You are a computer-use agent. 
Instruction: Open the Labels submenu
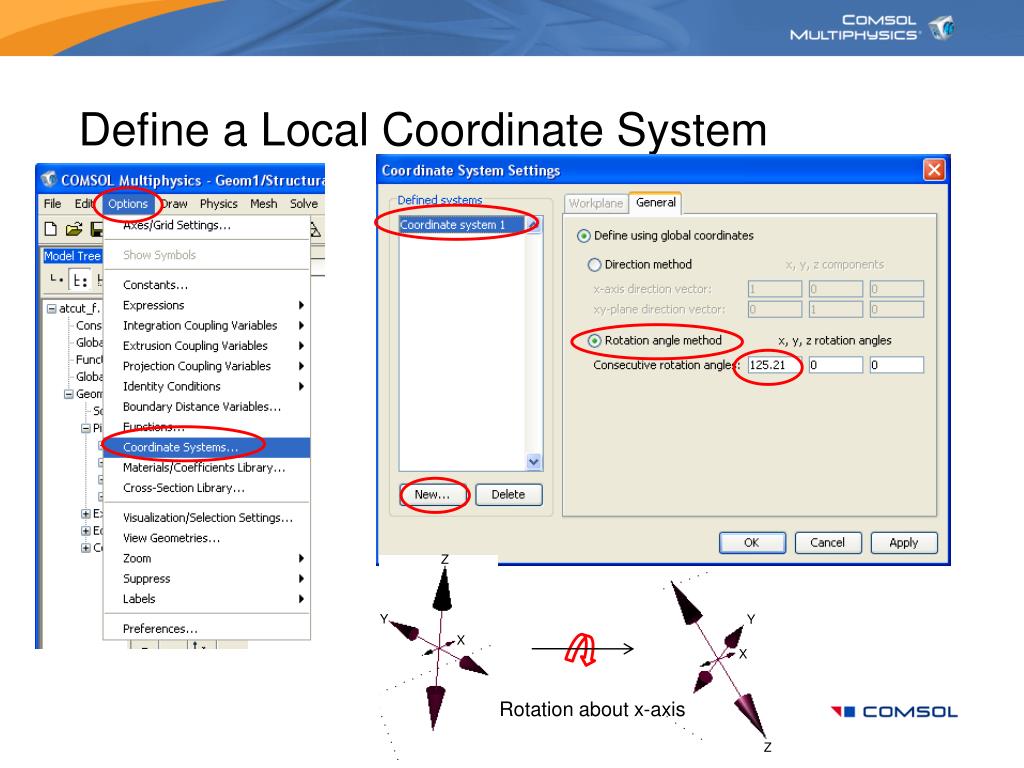point(206,598)
